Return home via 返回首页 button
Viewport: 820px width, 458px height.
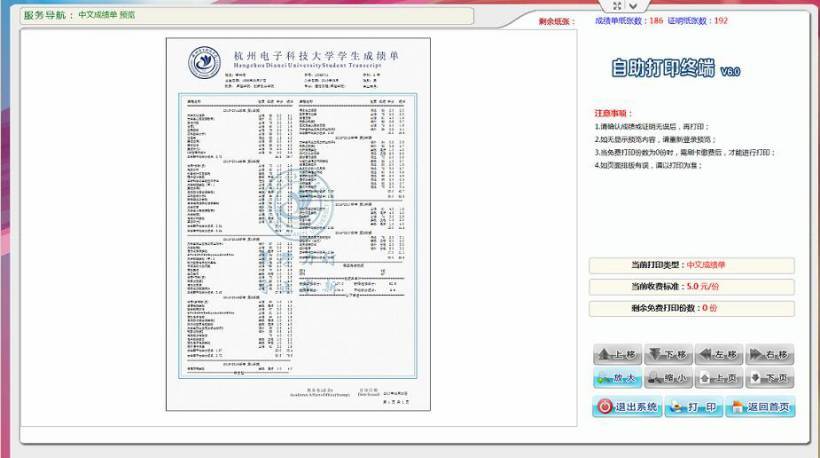click(x=760, y=407)
